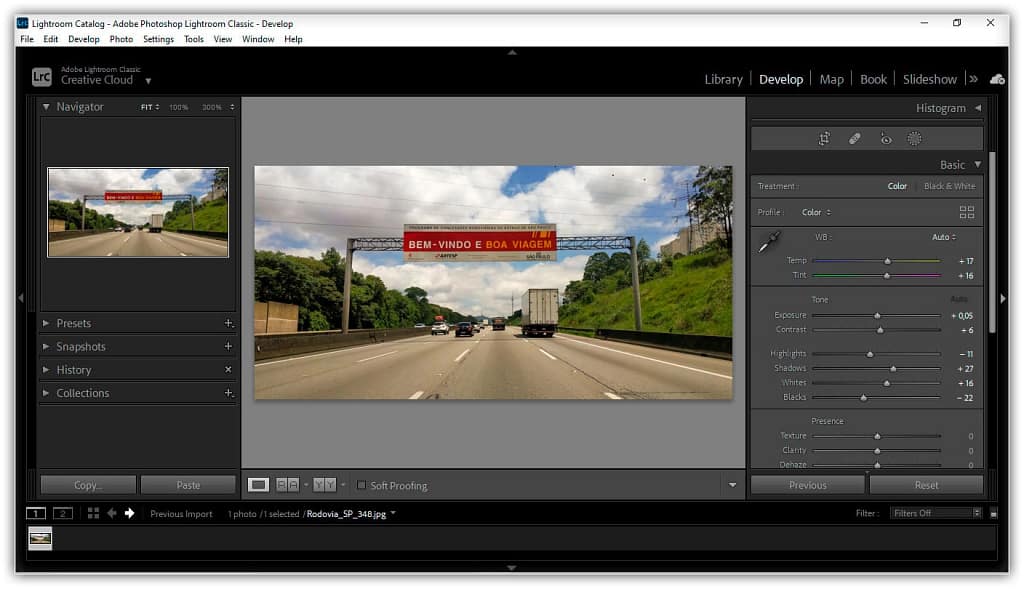This screenshot has width=1024, height=589.
Task: Open the Profile Color dropdown
Action: tap(816, 212)
